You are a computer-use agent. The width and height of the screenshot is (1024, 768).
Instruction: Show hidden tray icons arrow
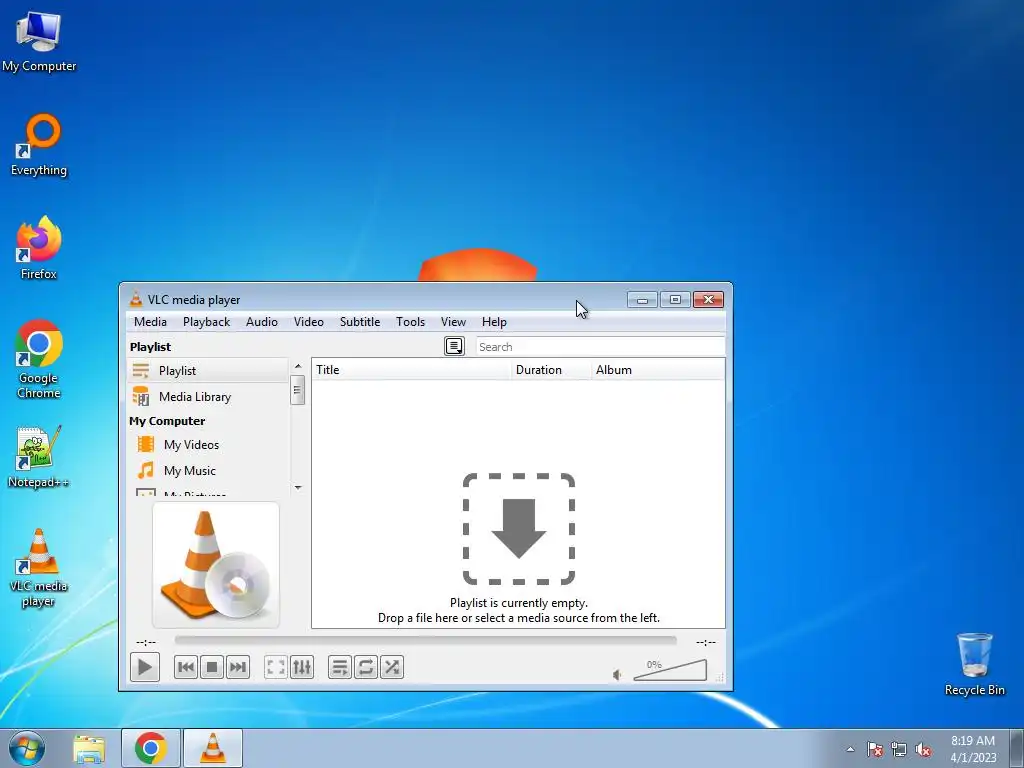click(x=850, y=749)
